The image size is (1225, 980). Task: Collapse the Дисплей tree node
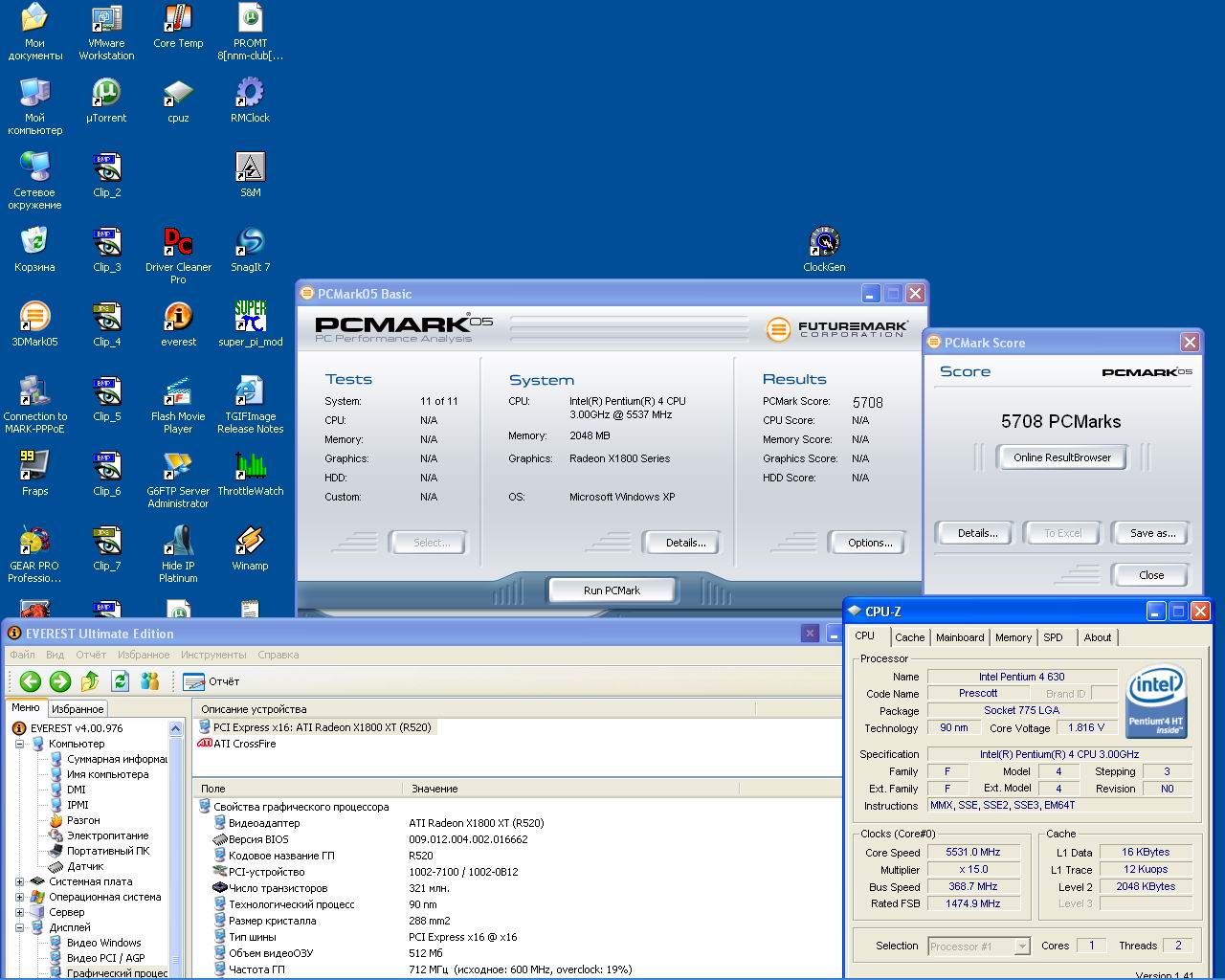pyautogui.click(x=20, y=927)
